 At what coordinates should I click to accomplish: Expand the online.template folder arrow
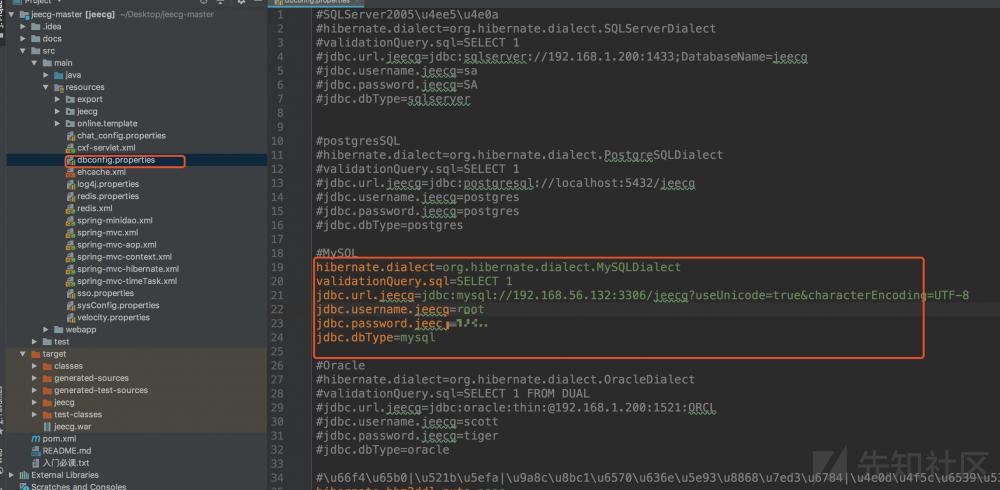click(x=58, y=123)
